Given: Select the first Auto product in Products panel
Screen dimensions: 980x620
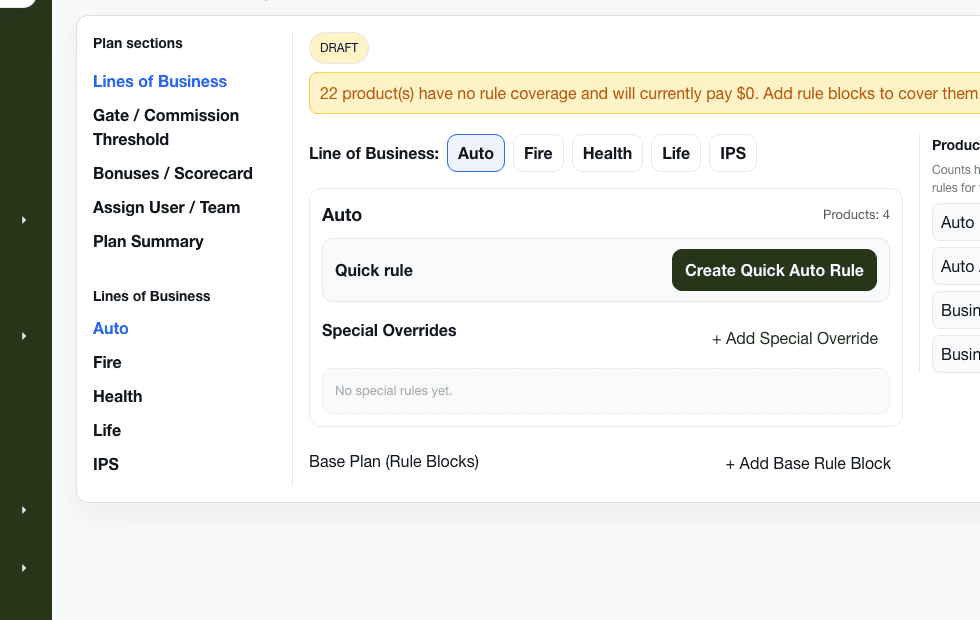Looking at the screenshot, I should [x=960, y=222].
